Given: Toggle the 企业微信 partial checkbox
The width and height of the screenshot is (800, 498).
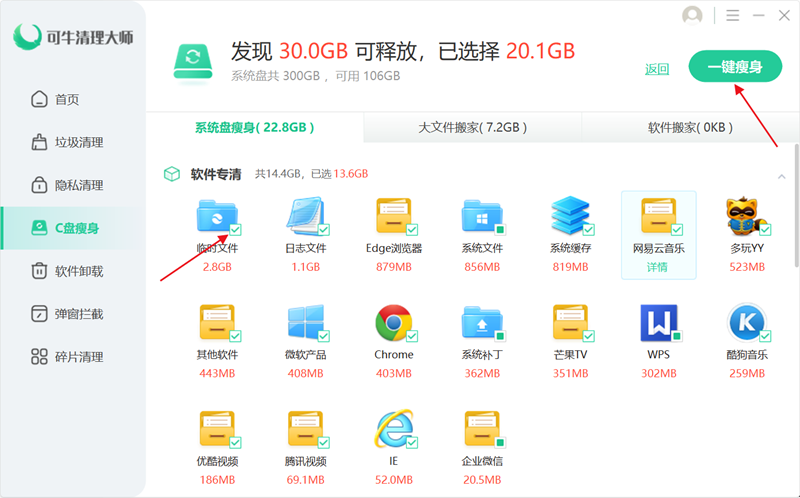Looking at the screenshot, I should point(500,442).
